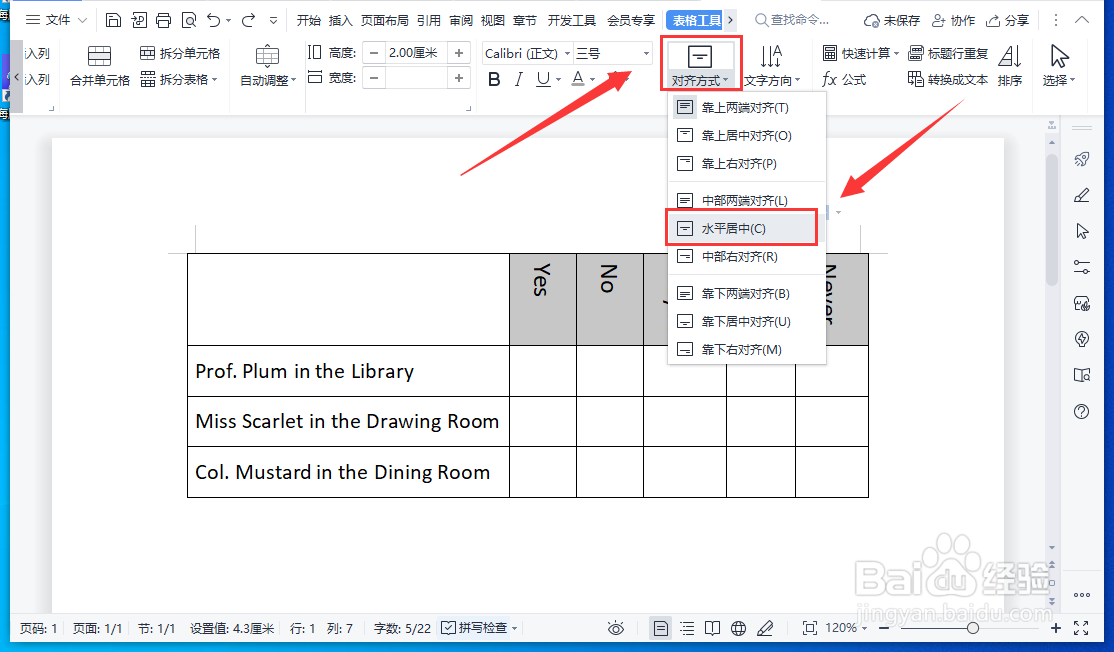Decrease row height with minus button
The width and height of the screenshot is (1114, 652).
374,53
